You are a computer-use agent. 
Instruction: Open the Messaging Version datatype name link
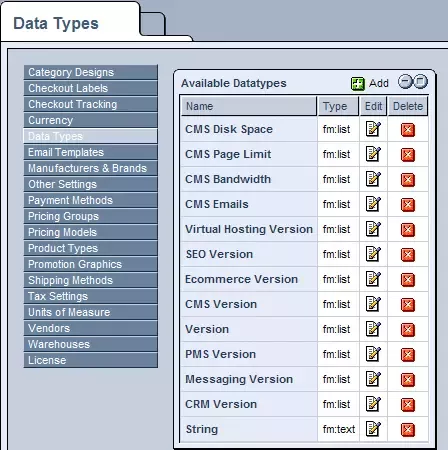click(x=239, y=379)
